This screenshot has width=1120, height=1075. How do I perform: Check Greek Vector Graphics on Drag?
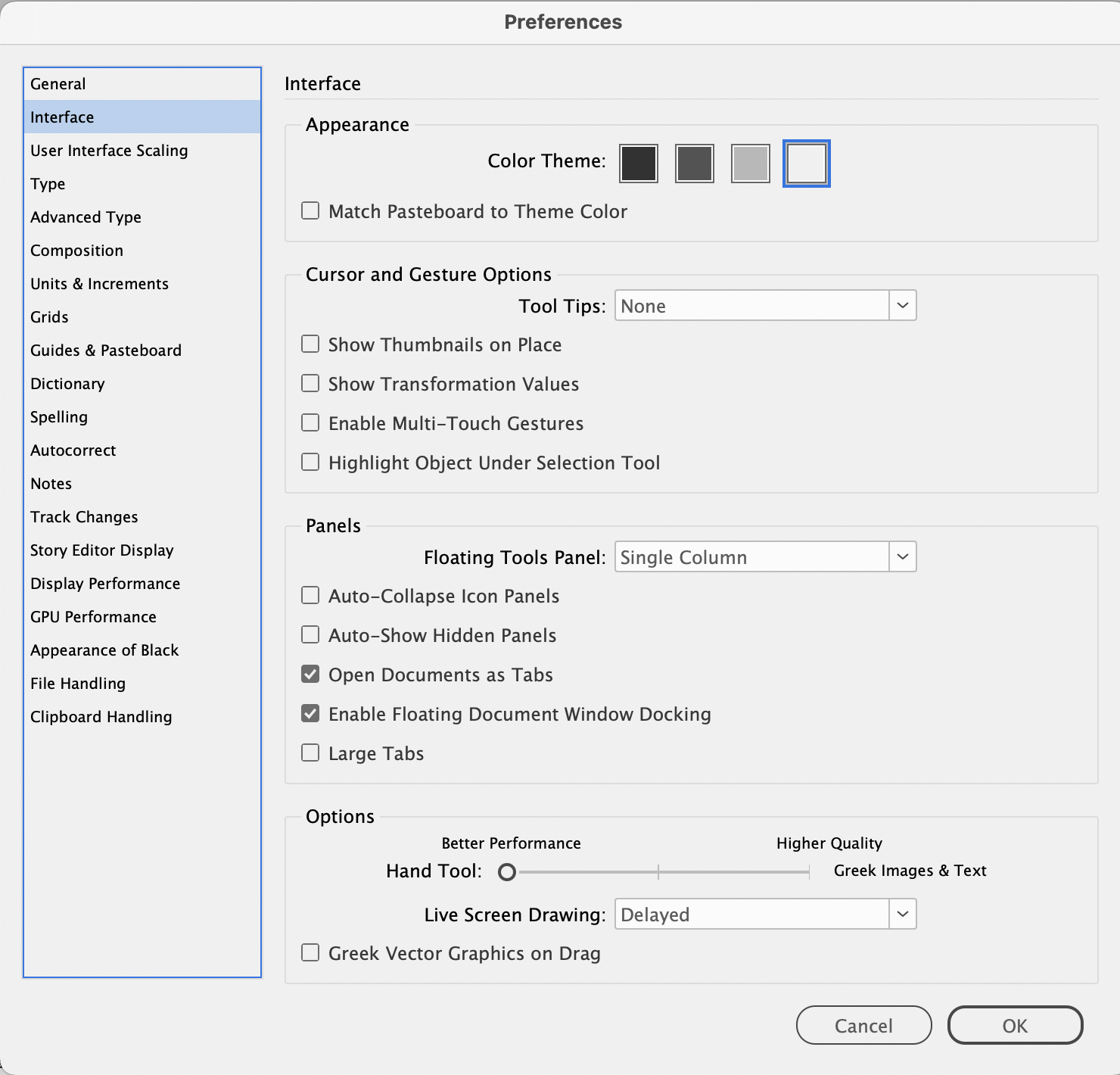[310, 952]
